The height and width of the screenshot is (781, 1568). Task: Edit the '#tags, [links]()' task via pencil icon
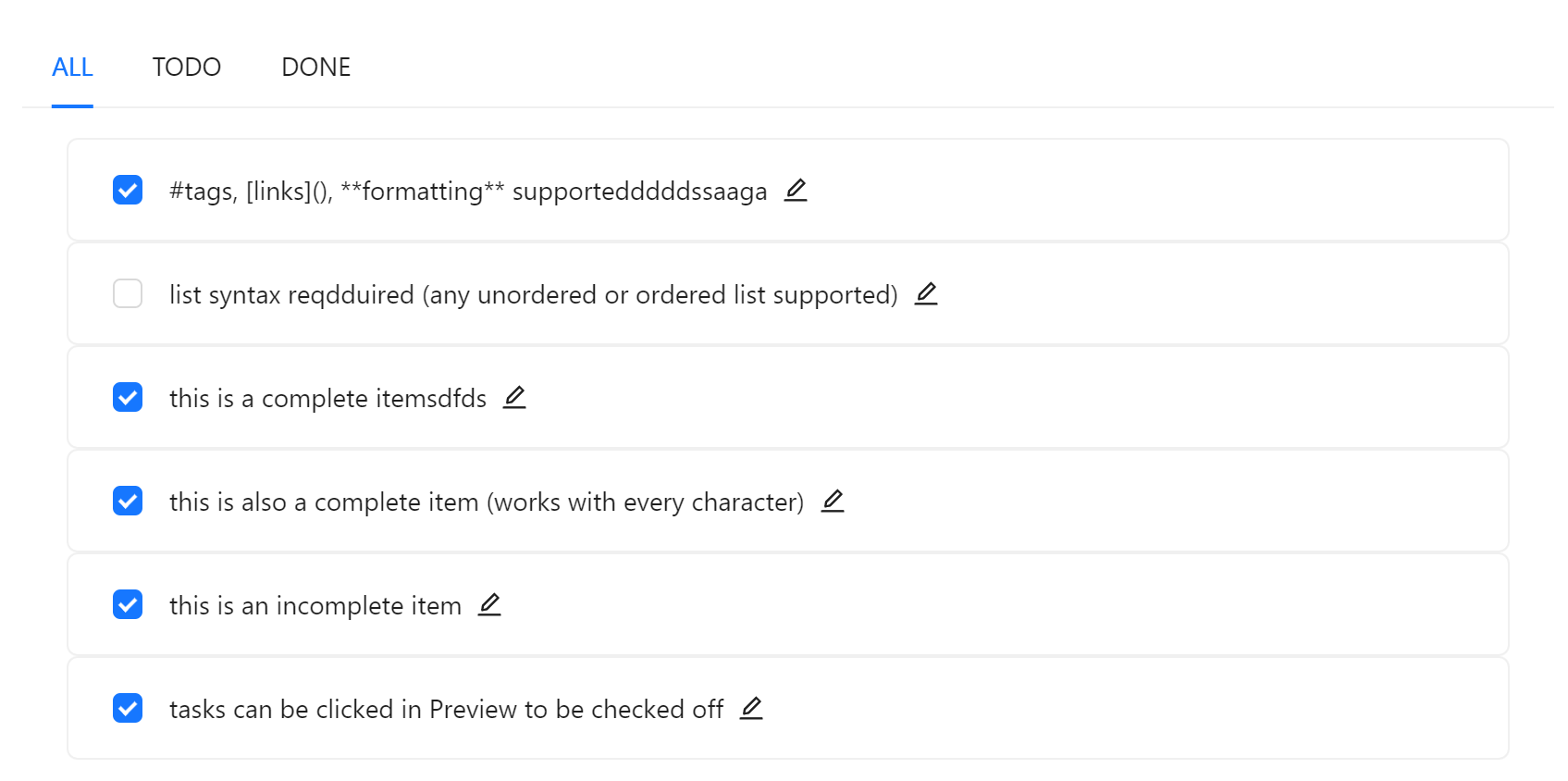pyautogui.click(x=796, y=190)
